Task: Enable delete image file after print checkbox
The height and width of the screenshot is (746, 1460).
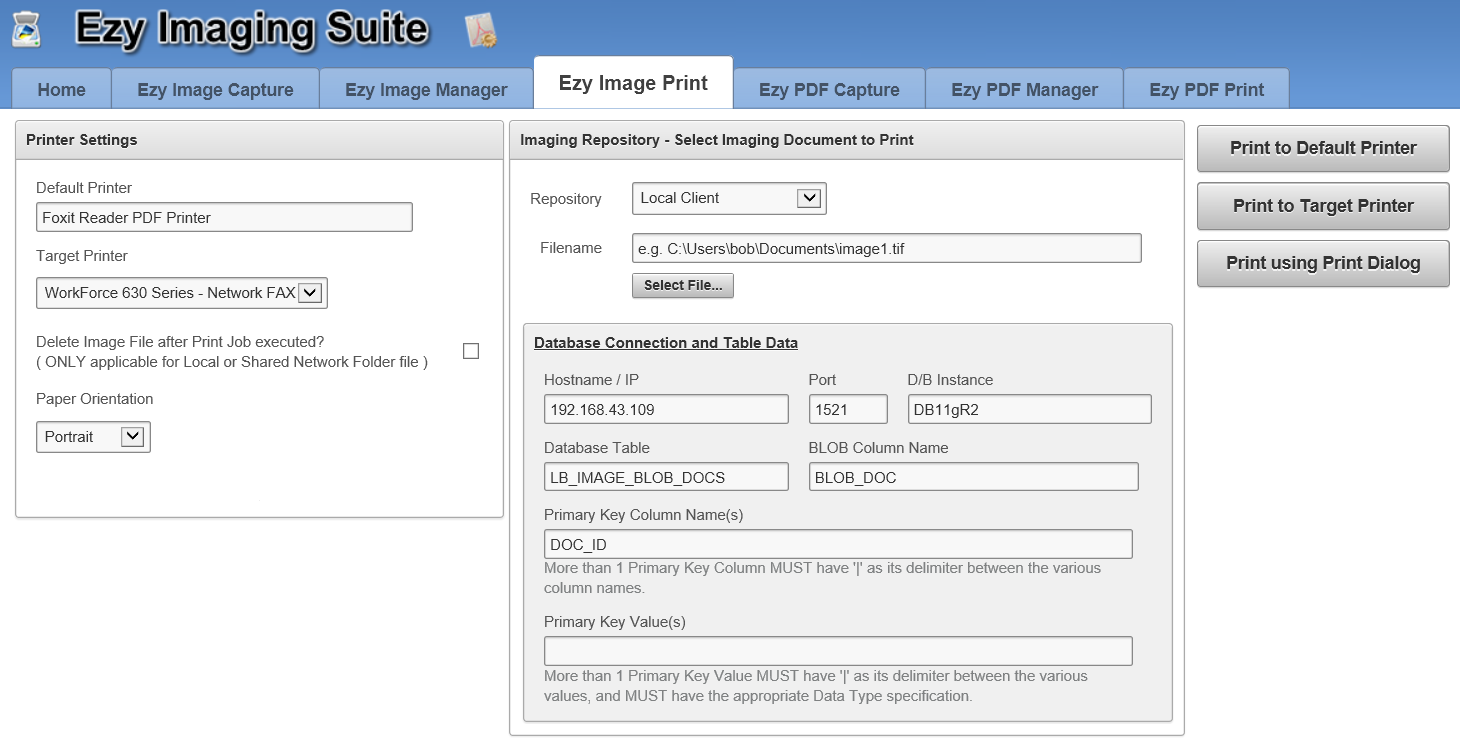Action: pyautogui.click(x=471, y=351)
